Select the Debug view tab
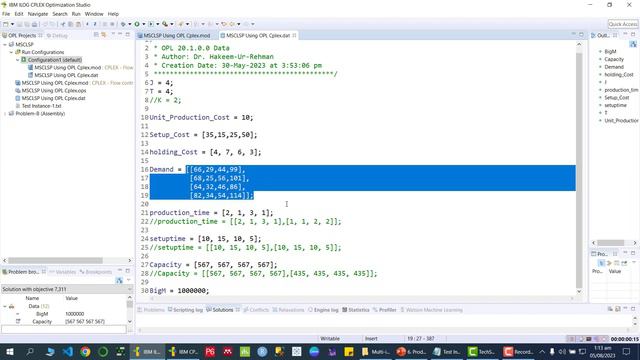This screenshot has width=640, height=360. tap(57, 36)
